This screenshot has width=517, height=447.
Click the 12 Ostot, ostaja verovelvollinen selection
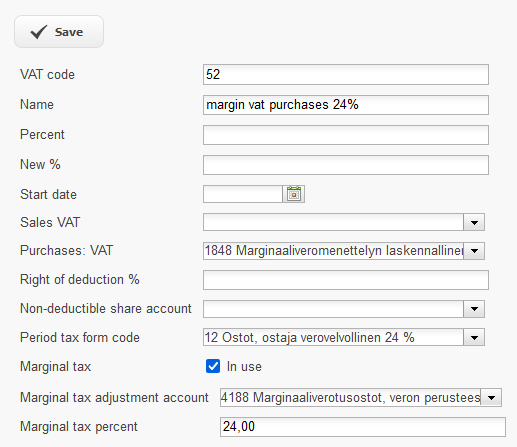click(333, 337)
